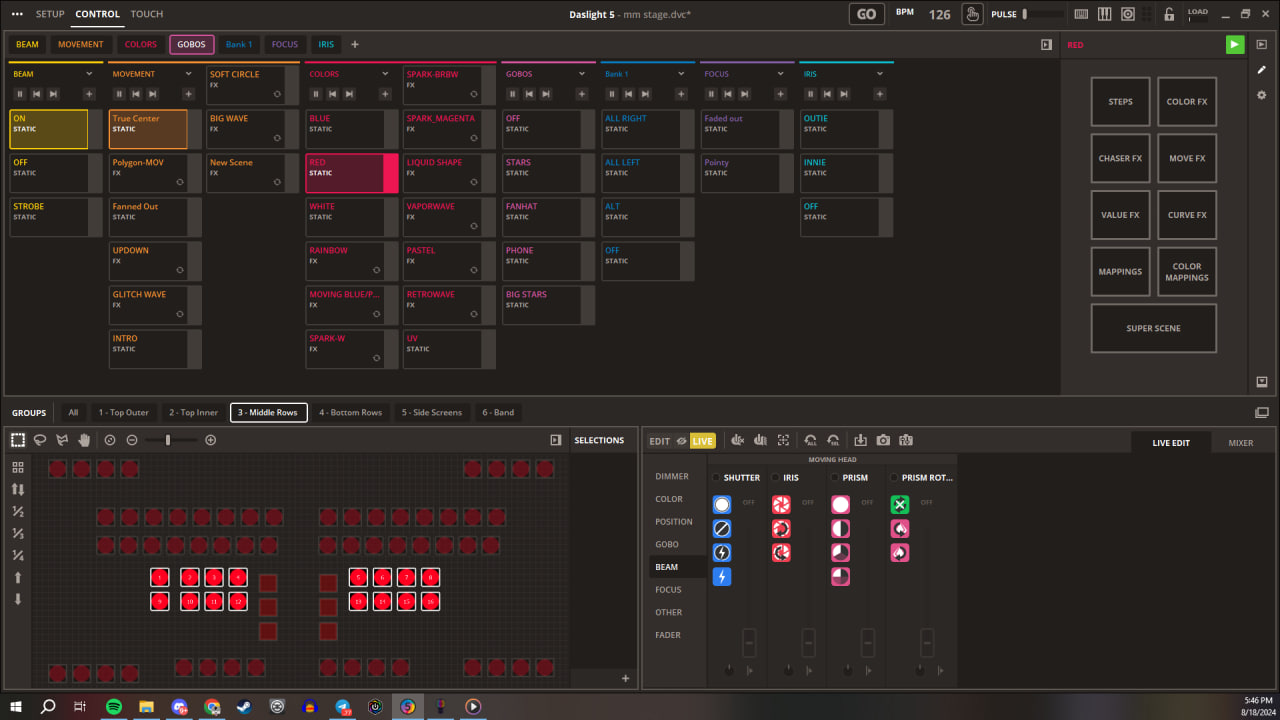Toggle the IRIS OFF label
This screenshot has height=720, width=1280.
pyautogui.click(x=808, y=502)
